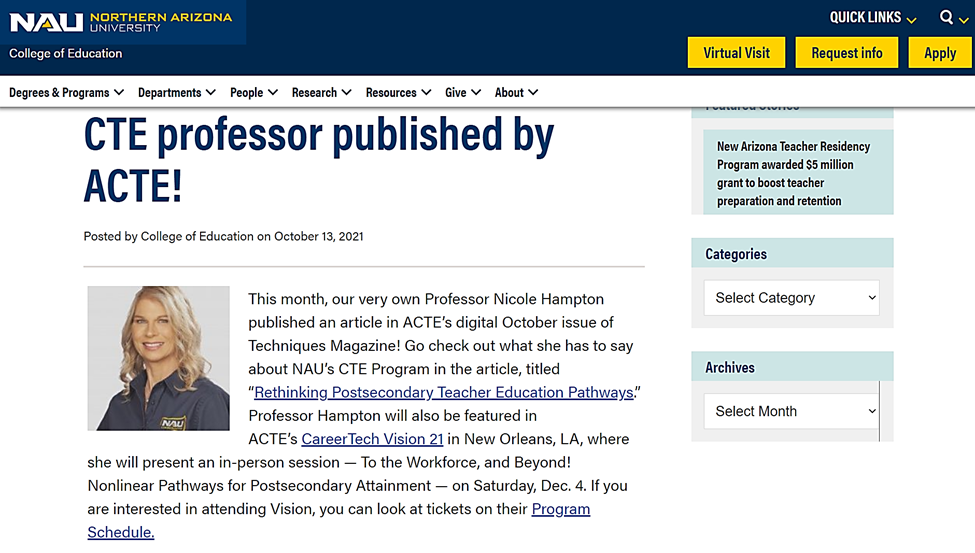Expand the chevron beside the search icon
Screen dimensions: 975x553
963,20
